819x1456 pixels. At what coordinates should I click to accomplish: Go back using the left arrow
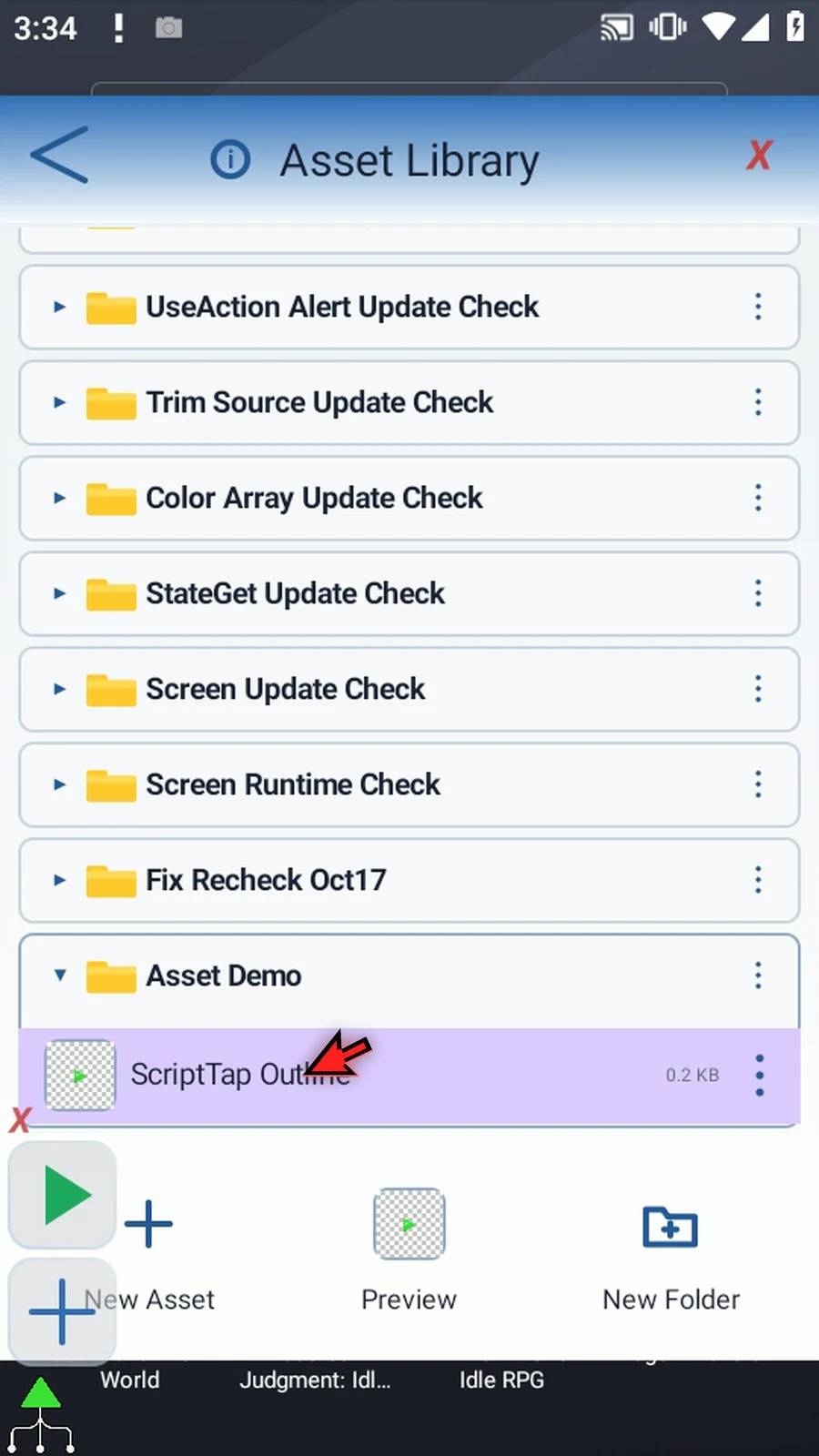pyautogui.click(x=60, y=156)
